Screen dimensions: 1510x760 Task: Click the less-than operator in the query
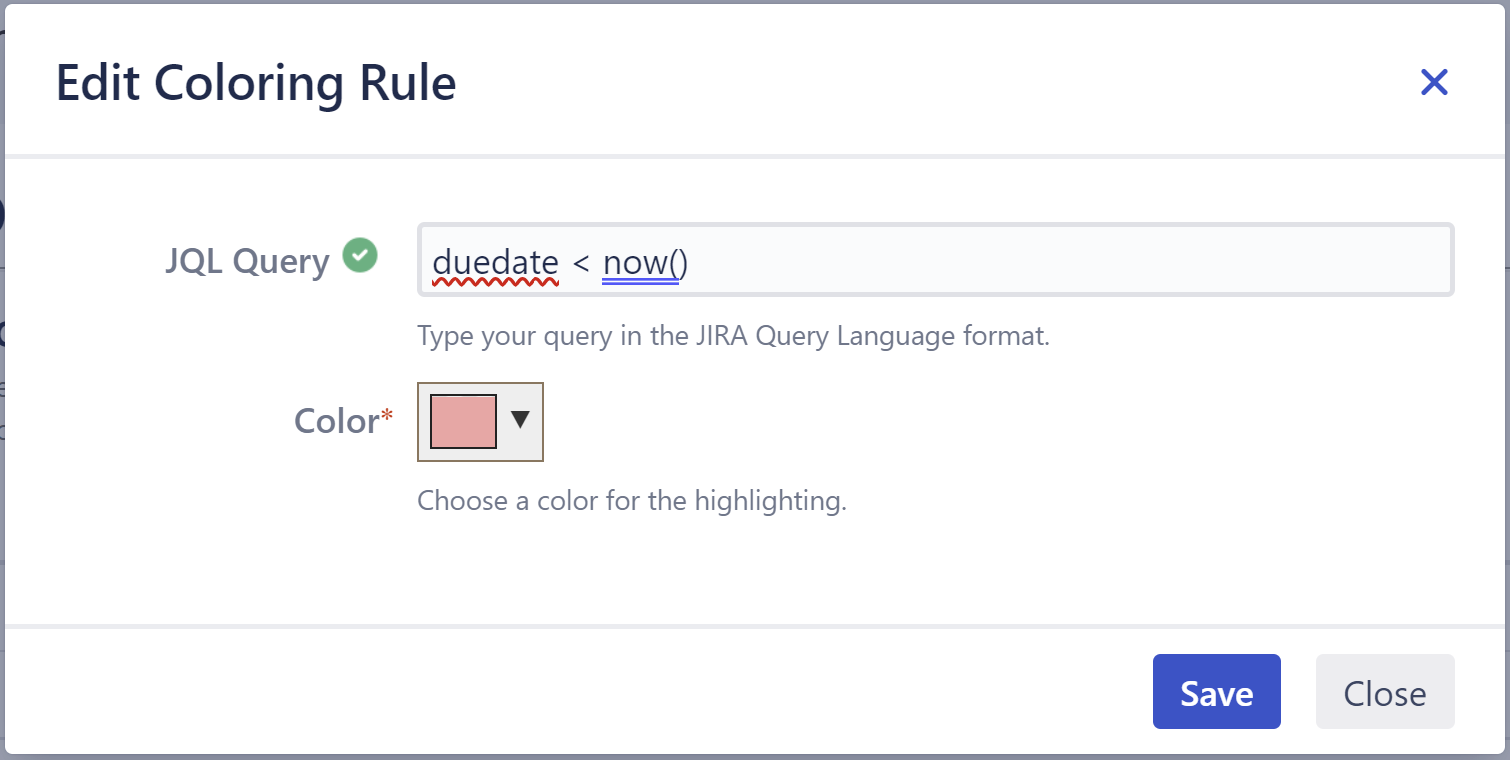582,262
